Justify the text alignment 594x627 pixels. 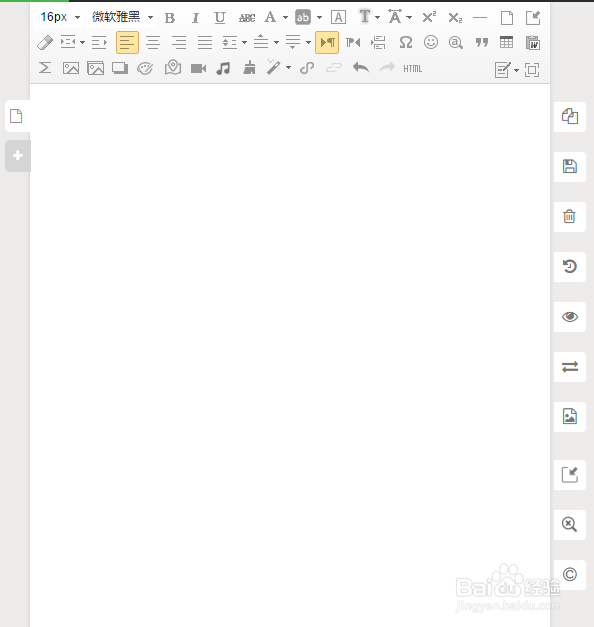point(205,42)
